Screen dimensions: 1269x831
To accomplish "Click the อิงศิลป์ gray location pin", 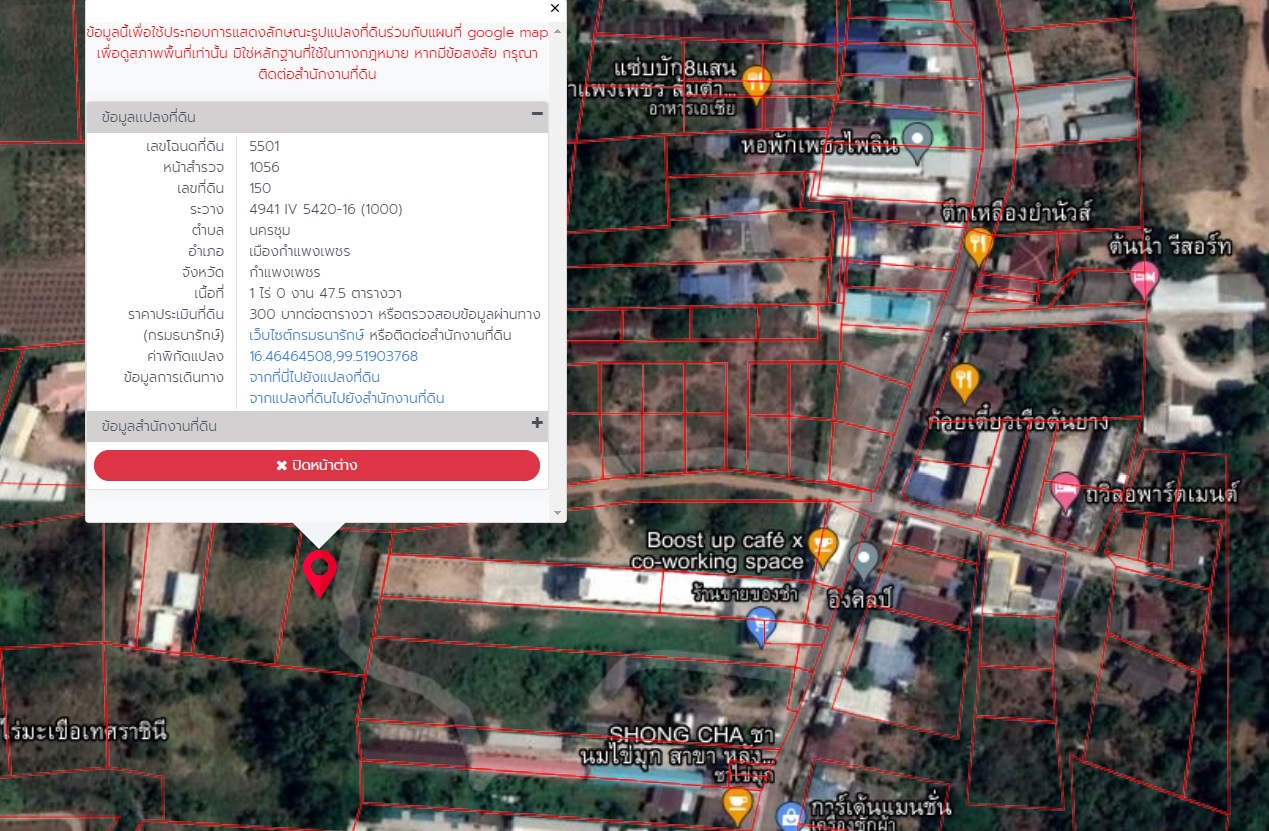I will tap(864, 561).
